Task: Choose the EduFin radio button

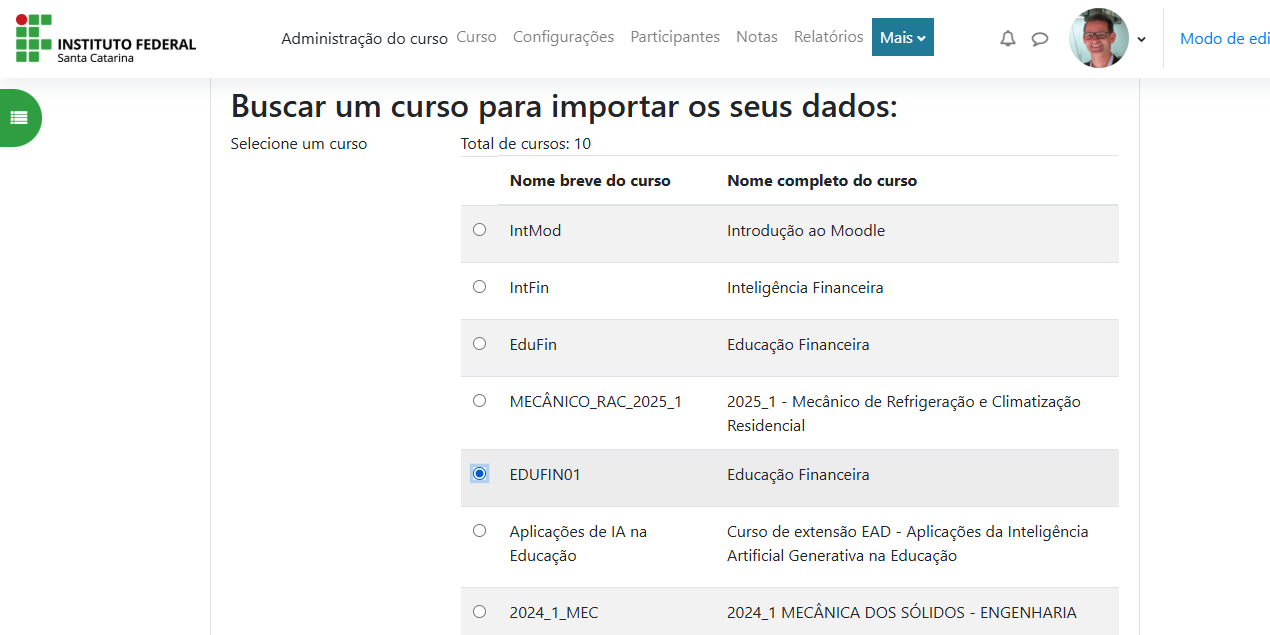Action: coord(479,344)
